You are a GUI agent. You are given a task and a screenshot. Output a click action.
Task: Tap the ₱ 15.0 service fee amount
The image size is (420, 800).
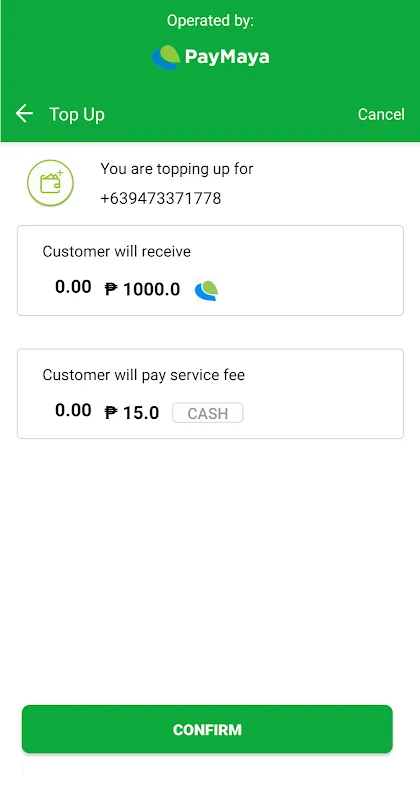[x=132, y=413]
